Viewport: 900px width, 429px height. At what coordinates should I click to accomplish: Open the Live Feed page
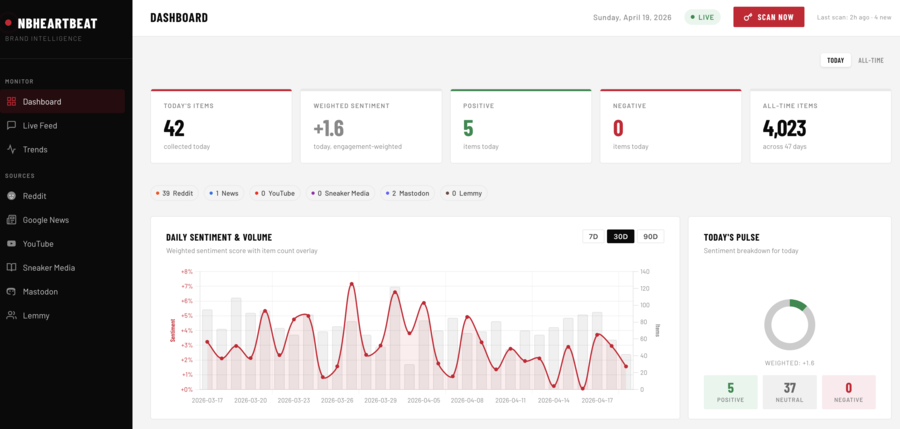63,125
